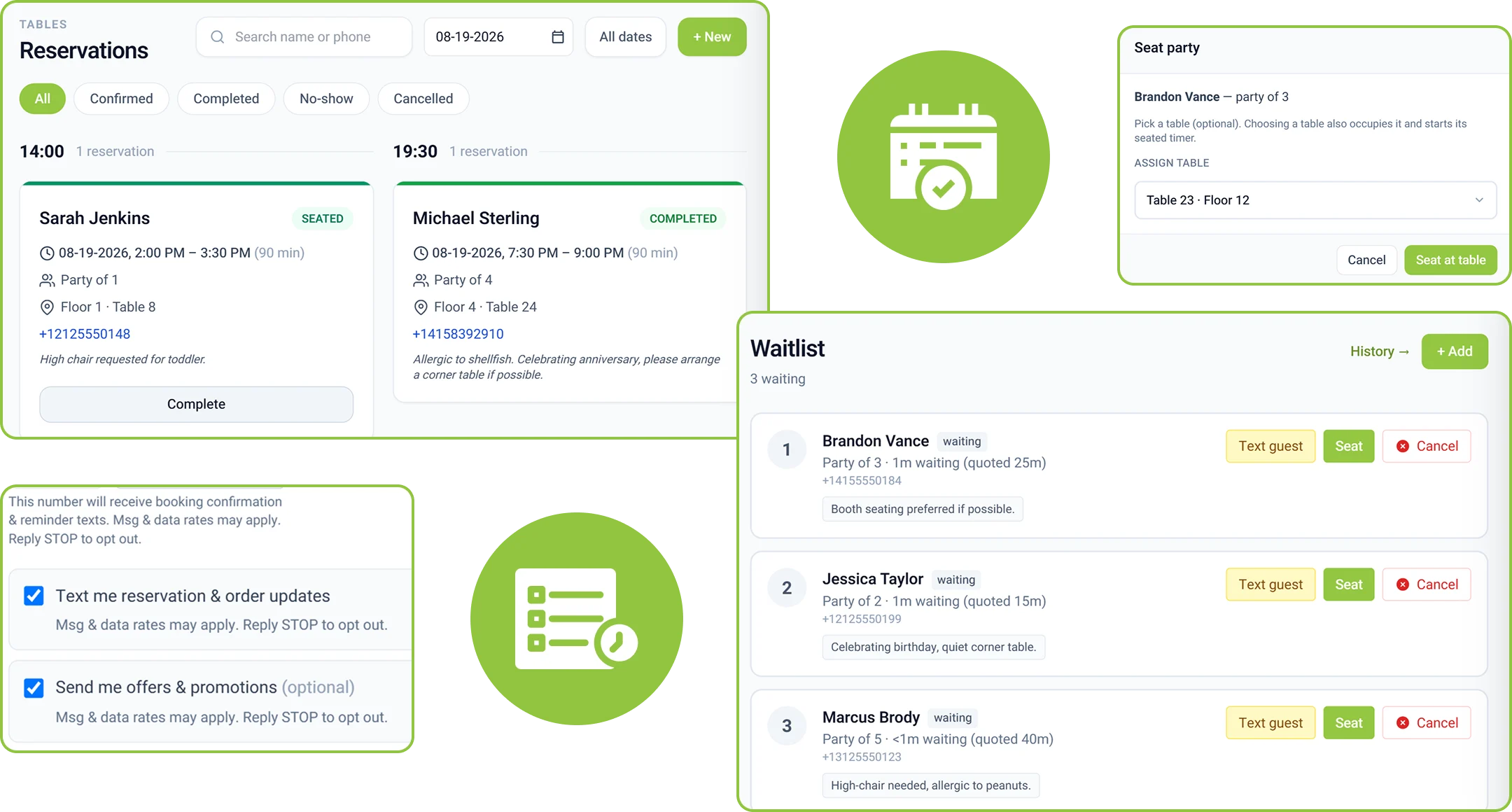
Task: Uncheck Text me reservation & order updates
Action: pos(34,596)
